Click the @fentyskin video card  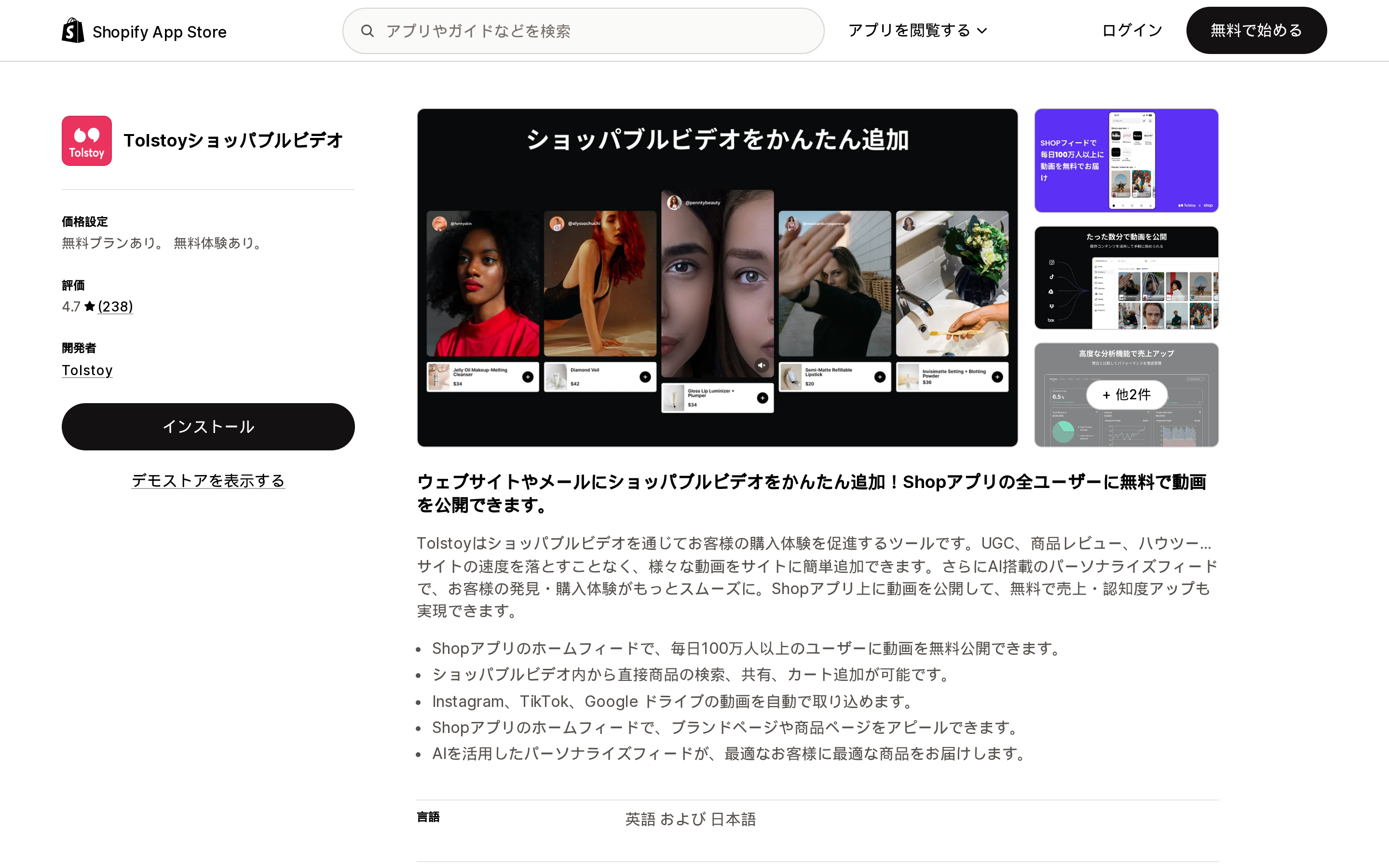click(x=483, y=284)
